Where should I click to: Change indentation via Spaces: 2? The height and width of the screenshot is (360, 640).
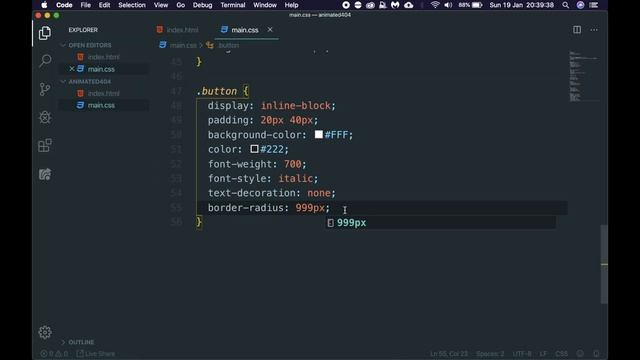pyautogui.click(x=490, y=353)
